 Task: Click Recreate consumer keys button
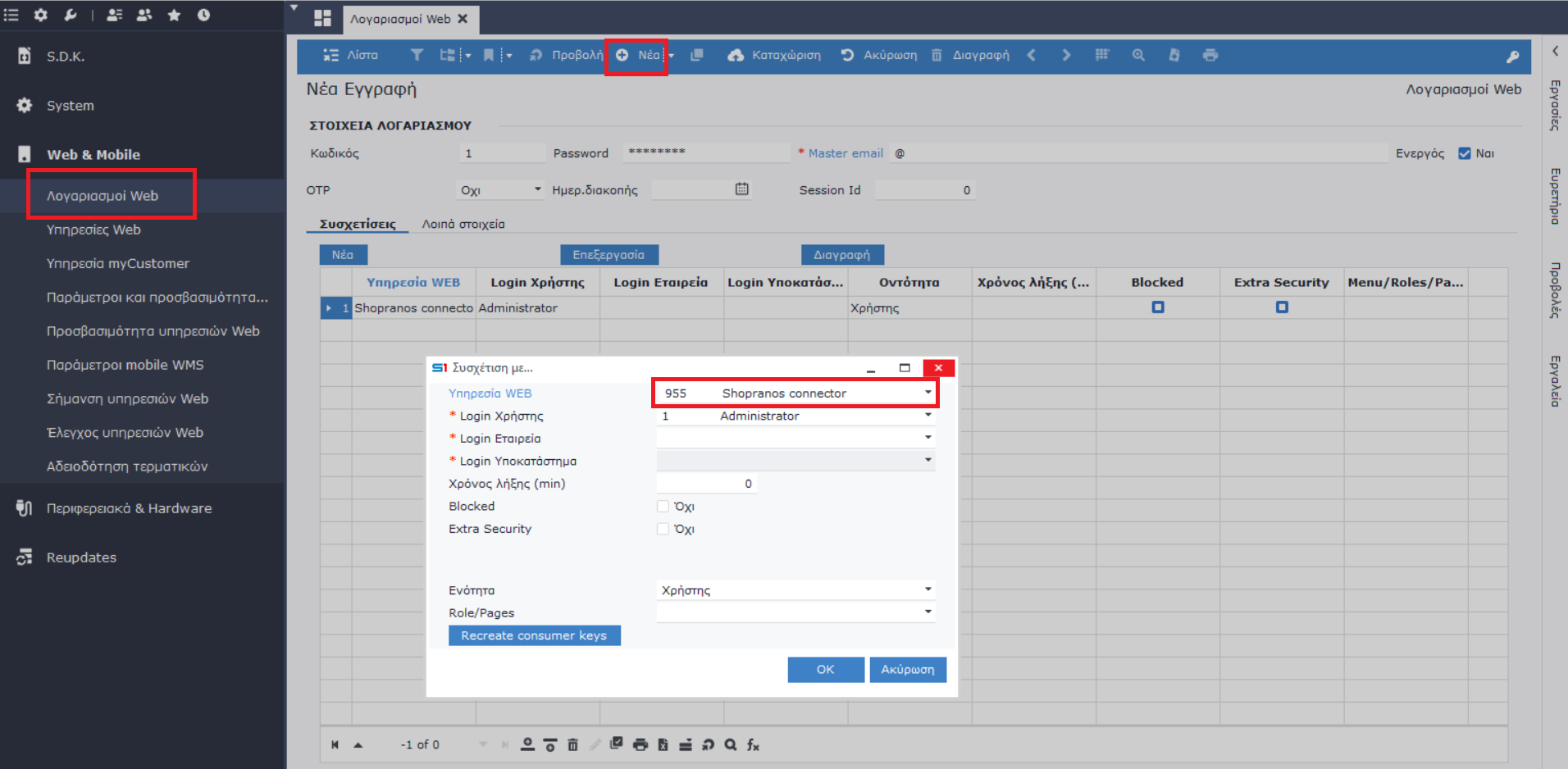[x=534, y=635]
